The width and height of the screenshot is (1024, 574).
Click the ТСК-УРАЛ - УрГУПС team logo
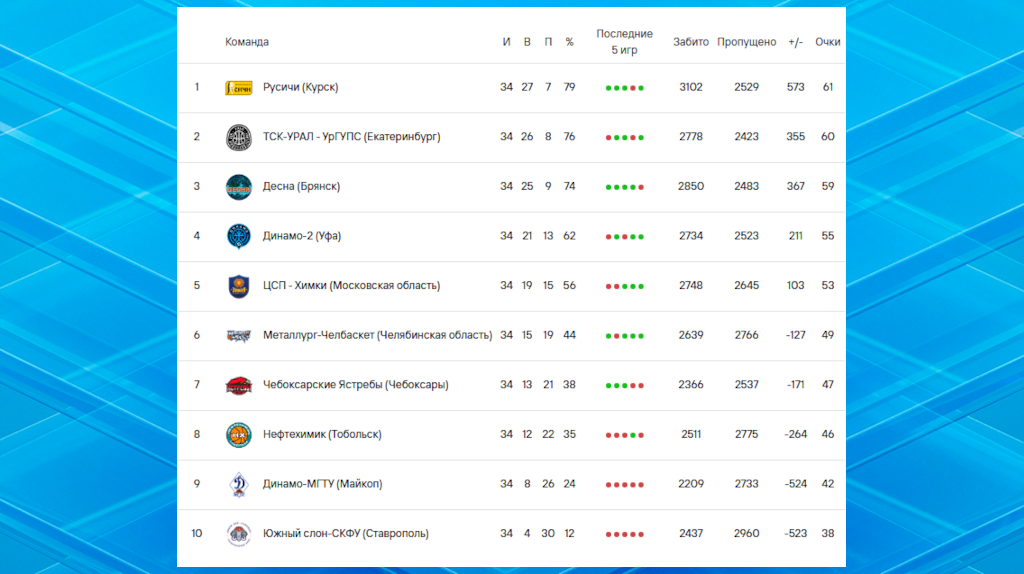(x=238, y=137)
